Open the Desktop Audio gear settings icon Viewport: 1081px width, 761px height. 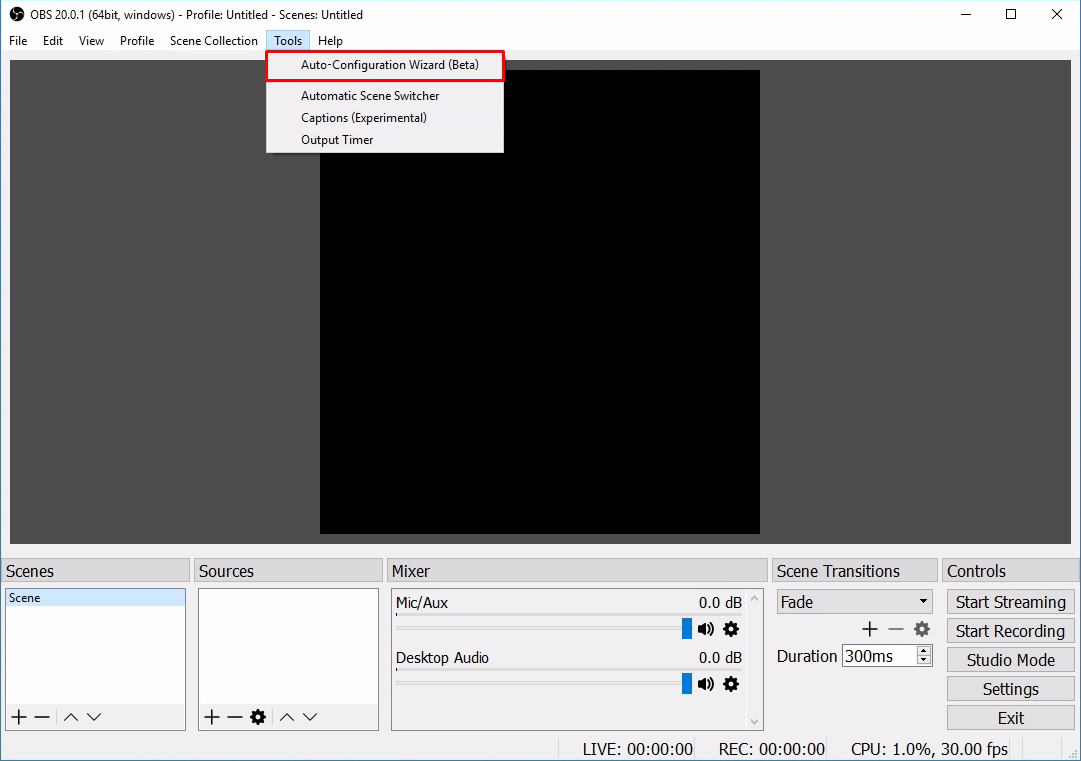(731, 684)
